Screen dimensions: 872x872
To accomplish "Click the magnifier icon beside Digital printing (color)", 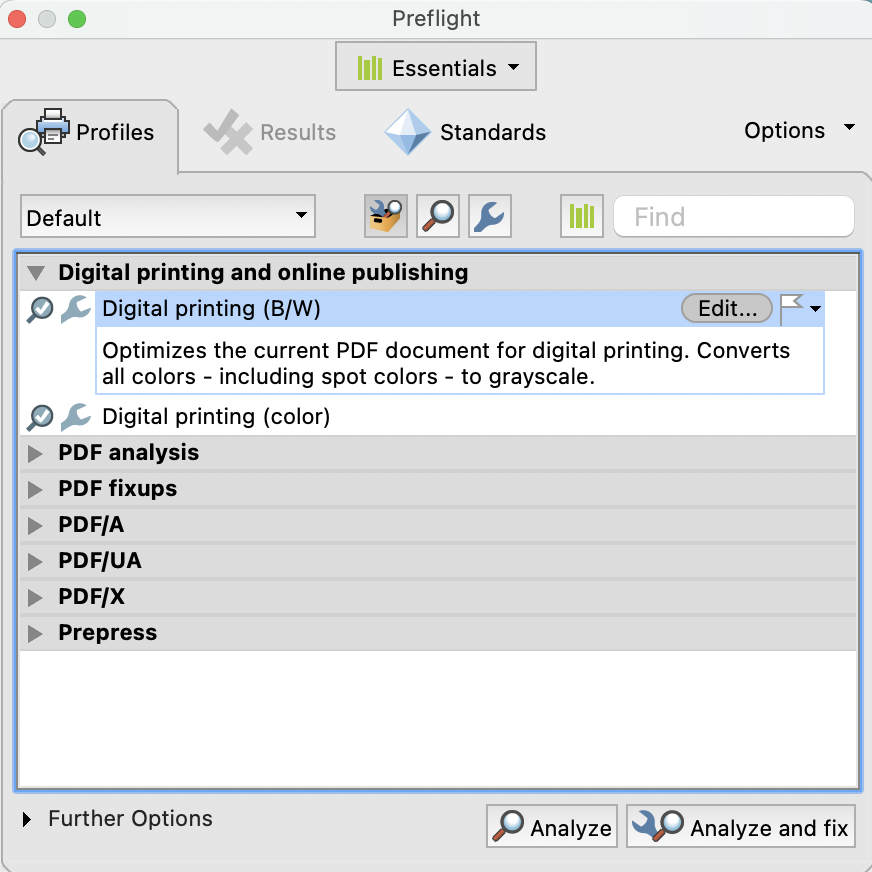I will pyautogui.click(x=40, y=417).
